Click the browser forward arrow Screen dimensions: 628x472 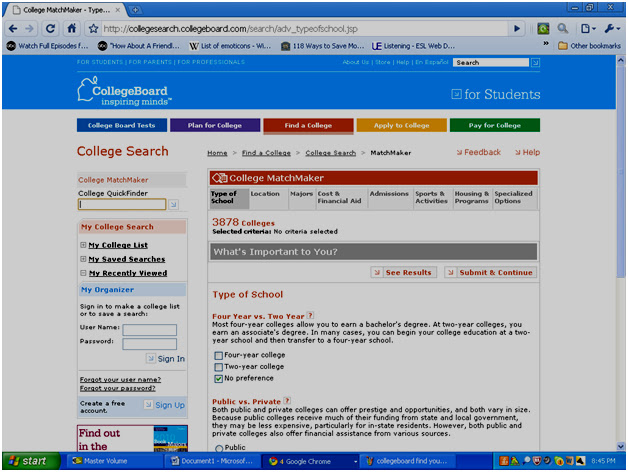tap(30, 29)
